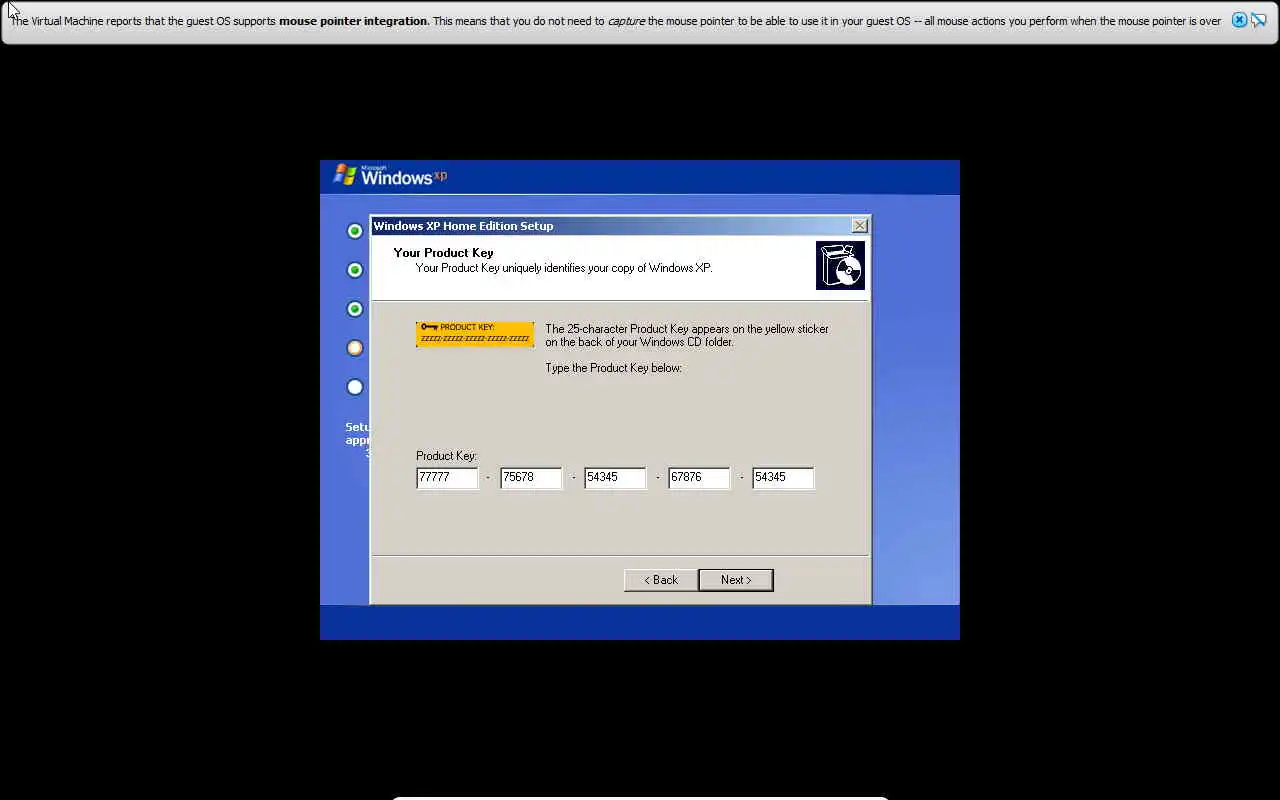The height and width of the screenshot is (800, 1280).
Task: Close the Windows XP Home Edition Setup dialog
Action: (x=859, y=226)
